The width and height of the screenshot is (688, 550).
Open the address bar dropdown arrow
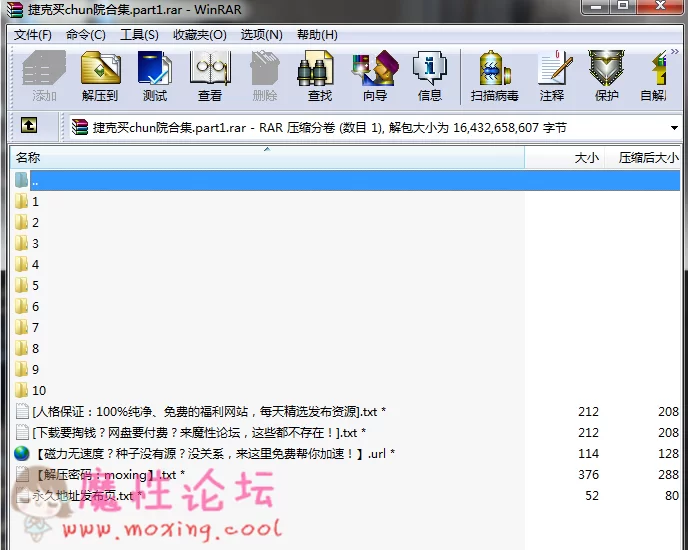click(x=674, y=128)
